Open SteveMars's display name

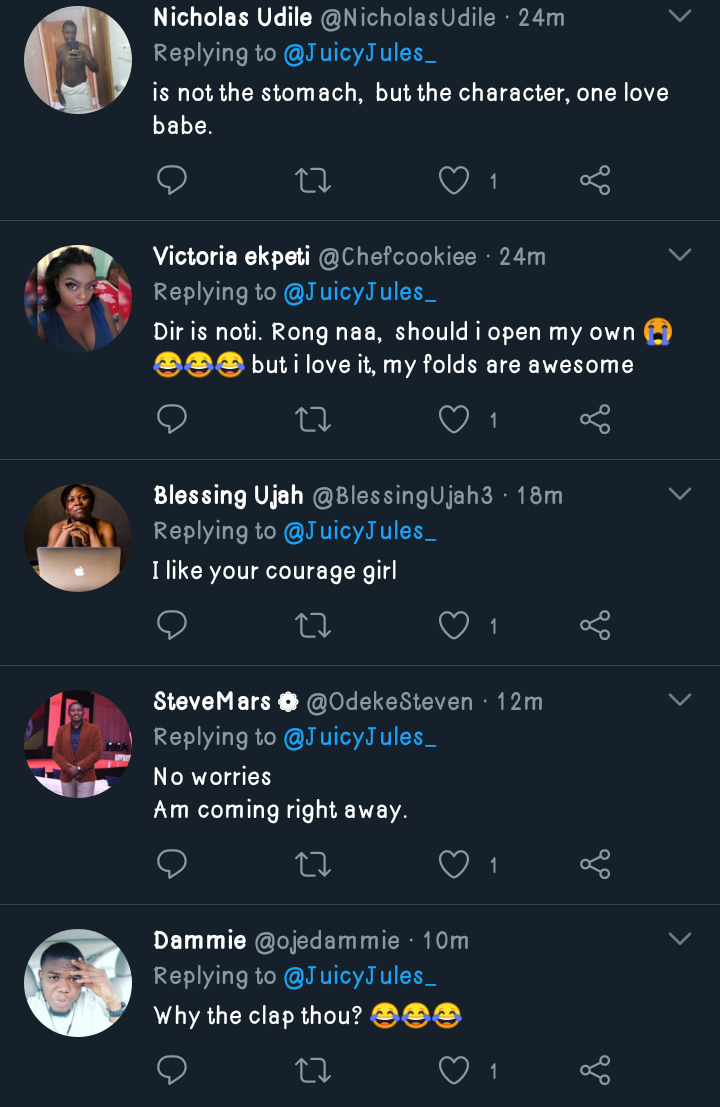click(212, 701)
